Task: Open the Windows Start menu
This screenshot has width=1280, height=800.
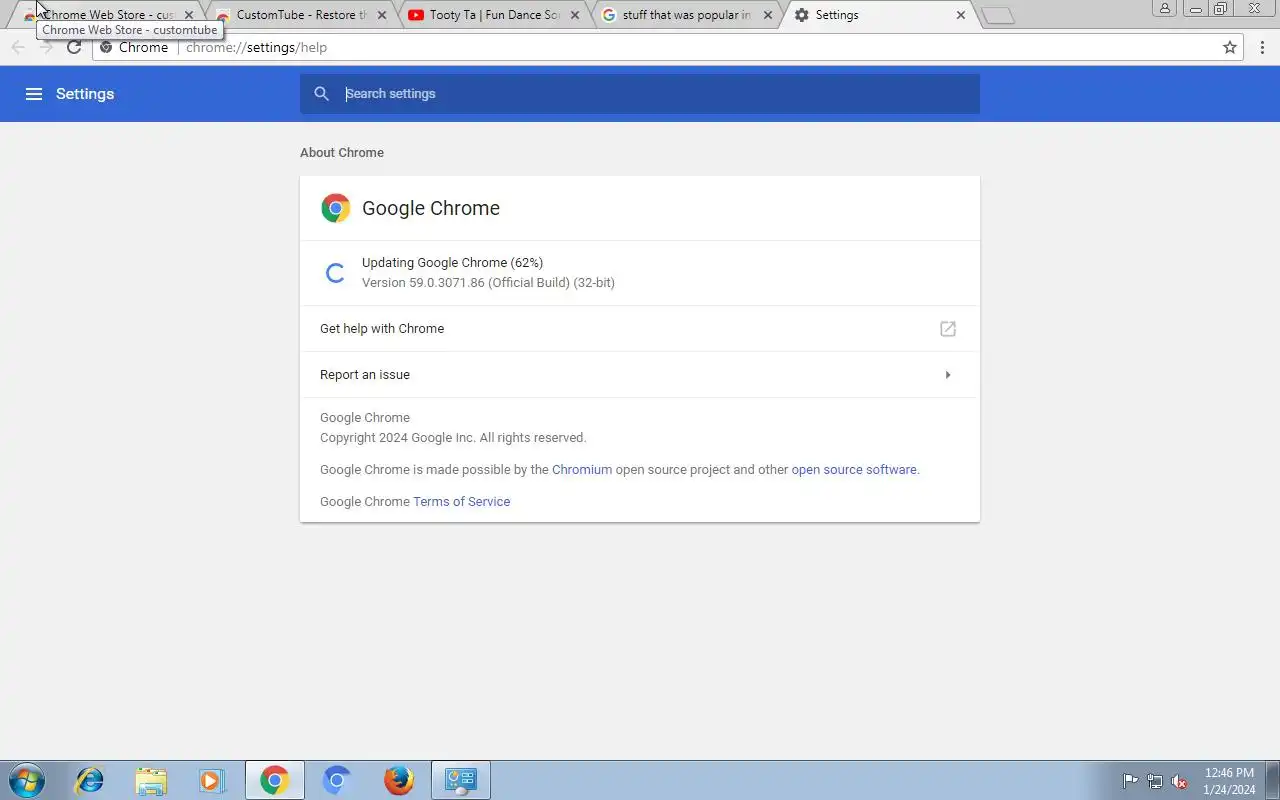Action: click(x=26, y=780)
